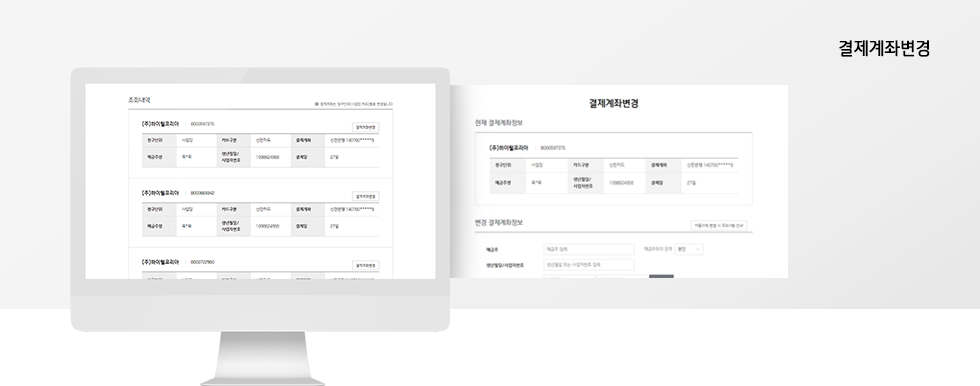Click 현재 결제계좌정보 section heading
This screenshot has height=386, width=980.
click(x=499, y=123)
